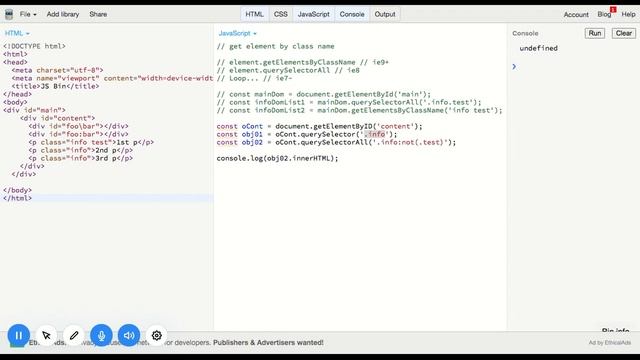Click the 'const obj01' code line
Viewport: 640px width, 360px height.
pyautogui.click(x=307, y=134)
